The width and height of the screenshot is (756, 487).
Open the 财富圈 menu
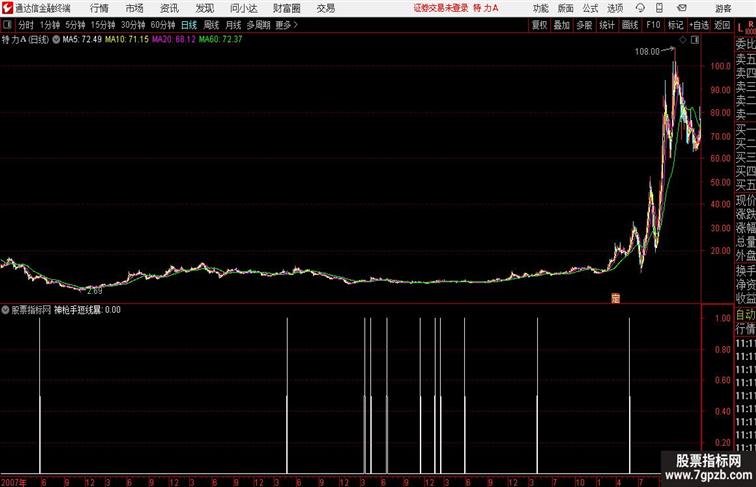[x=286, y=8]
